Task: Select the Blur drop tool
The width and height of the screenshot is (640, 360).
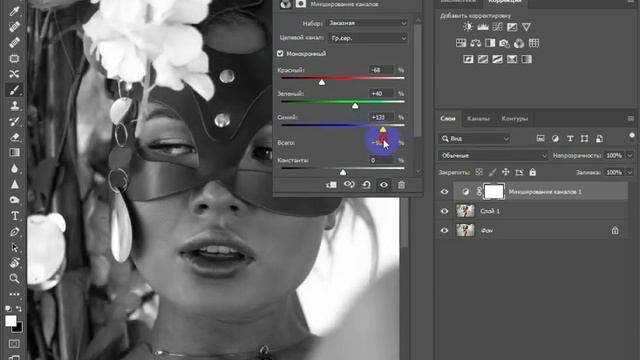Action: tap(14, 168)
